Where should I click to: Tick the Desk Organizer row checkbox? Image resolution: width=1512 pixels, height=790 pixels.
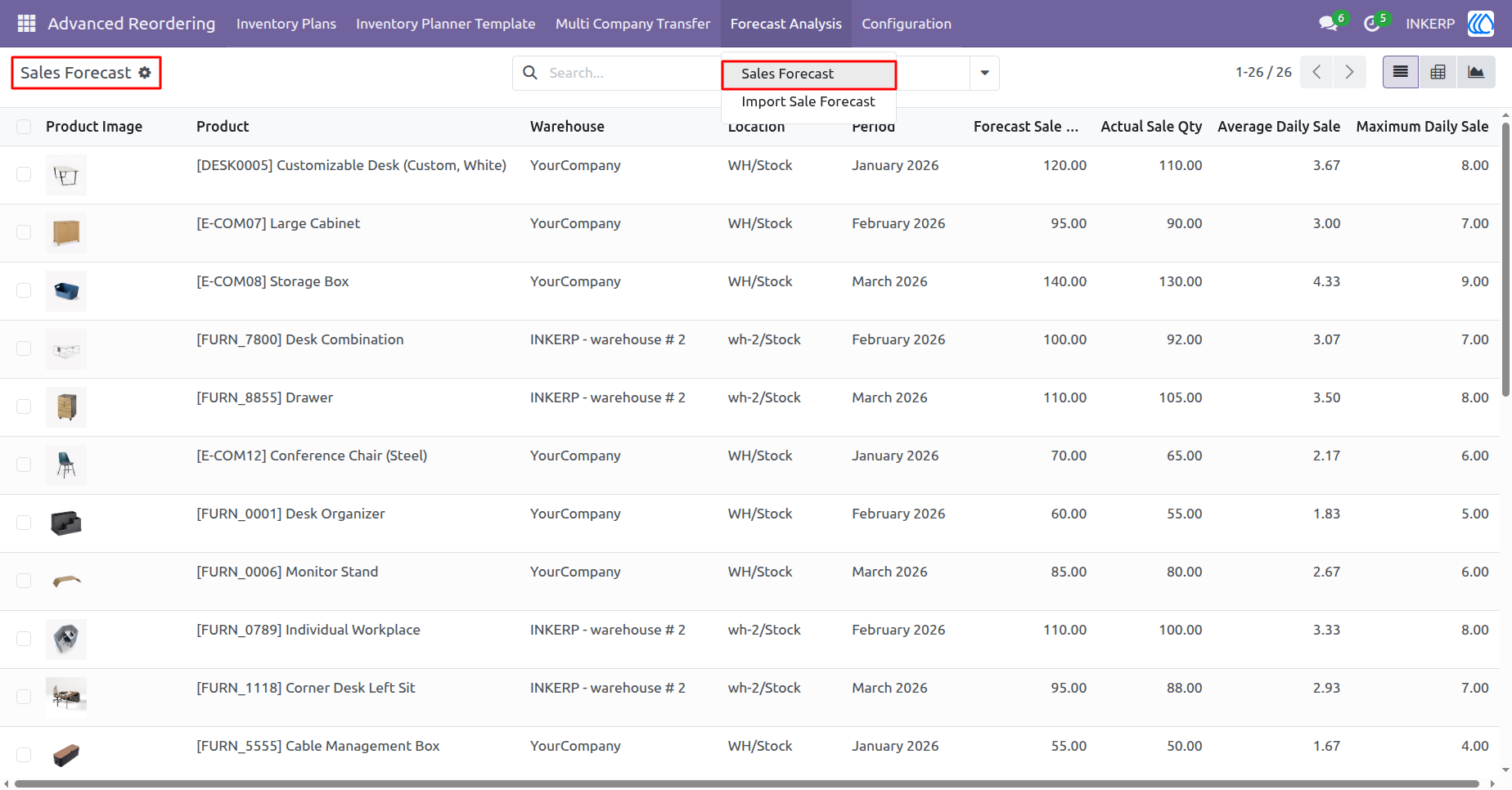tap(24, 523)
